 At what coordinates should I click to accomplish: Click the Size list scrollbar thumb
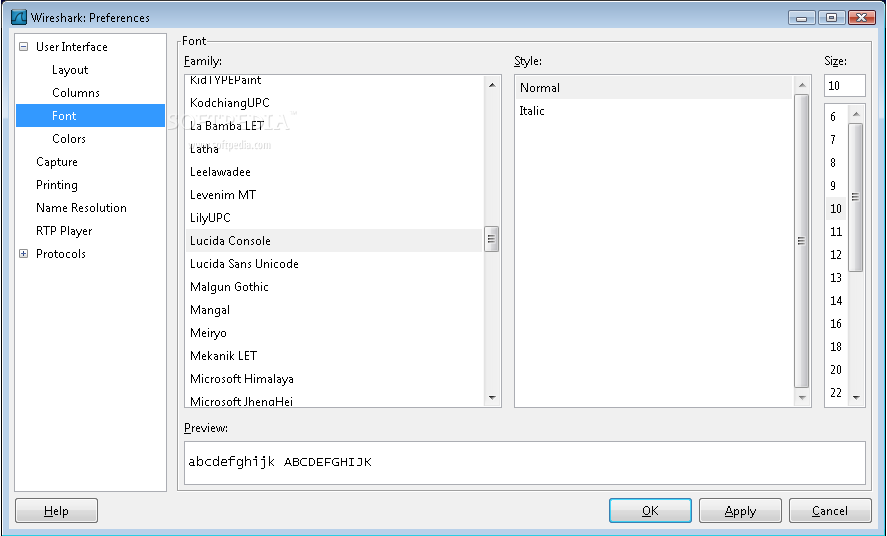[856, 197]
